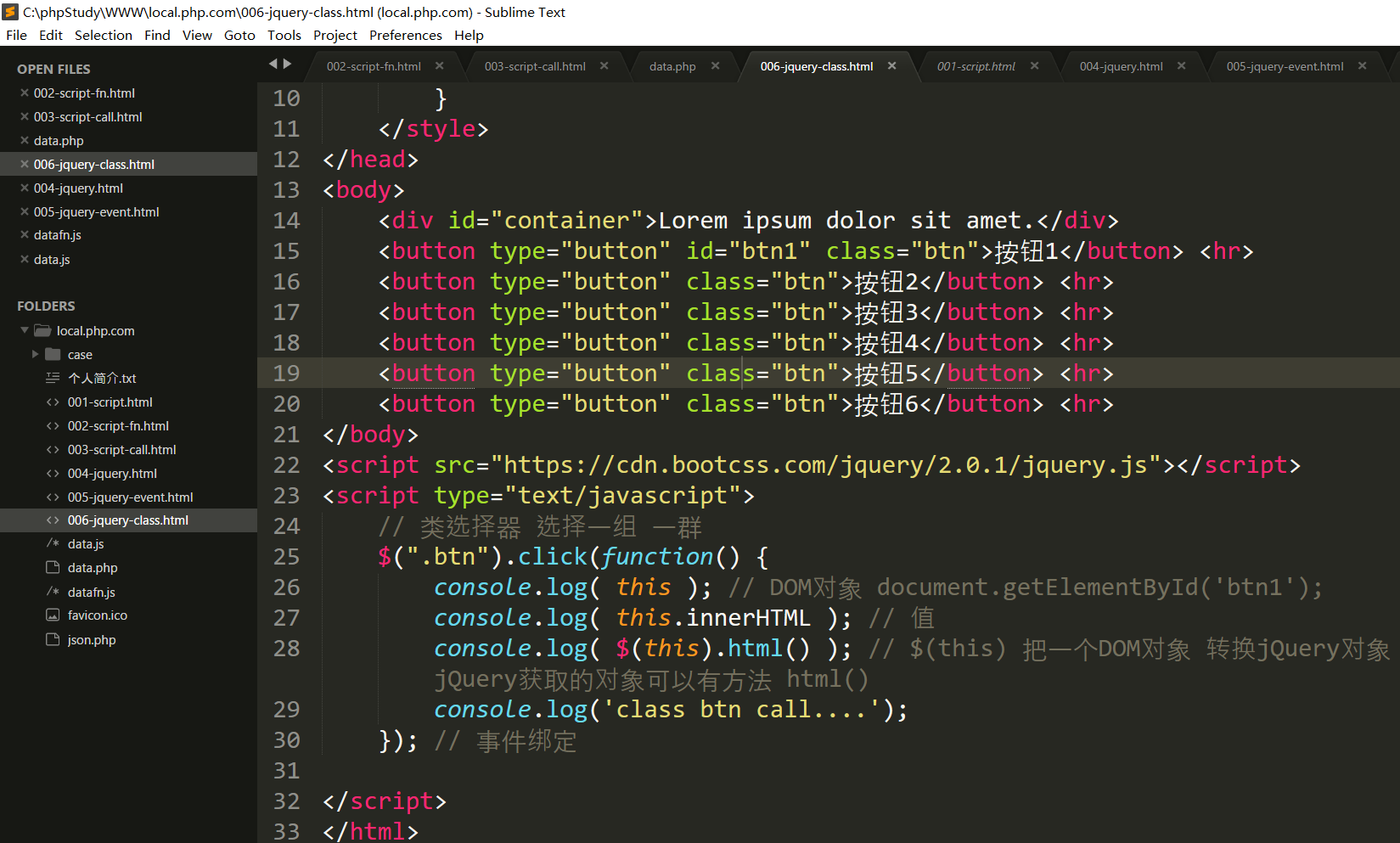1400x843 pixels.
Task: Collapse the local.php.com folder
Action: pyautogui.click(x=25, y=330)
